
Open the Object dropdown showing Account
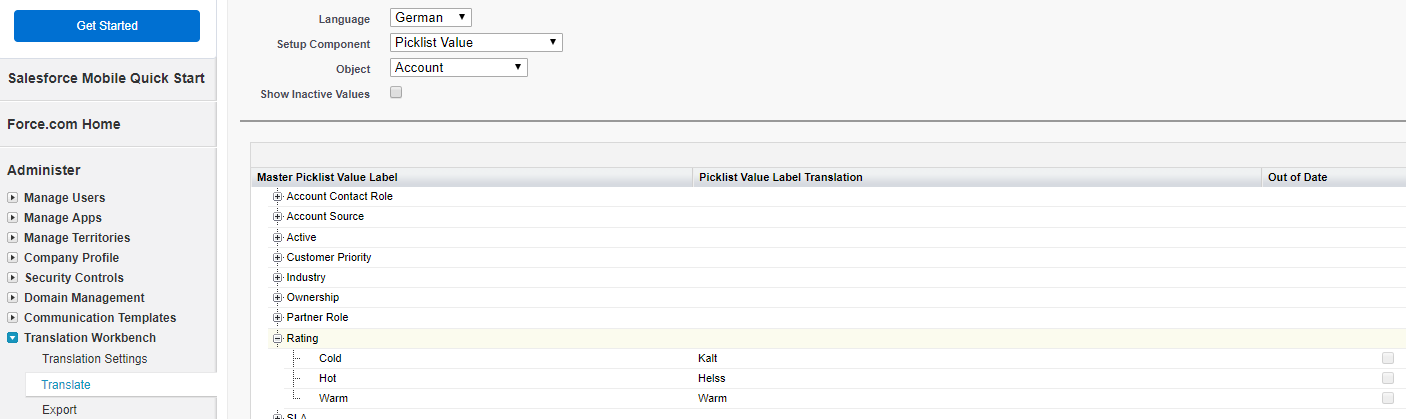458,68
